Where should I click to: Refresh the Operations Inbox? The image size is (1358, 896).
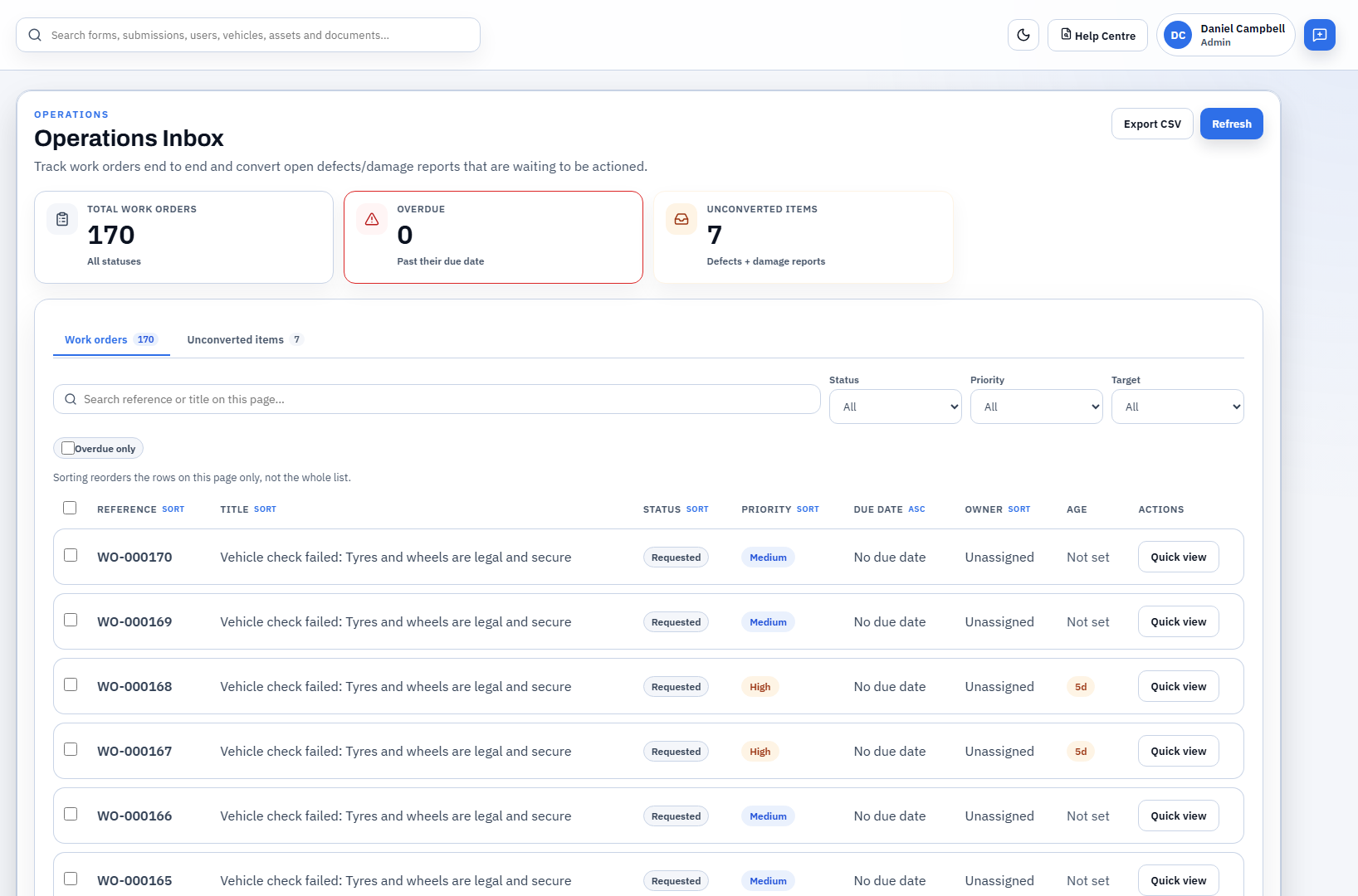pyautogui.click(x=1231, y=124)
